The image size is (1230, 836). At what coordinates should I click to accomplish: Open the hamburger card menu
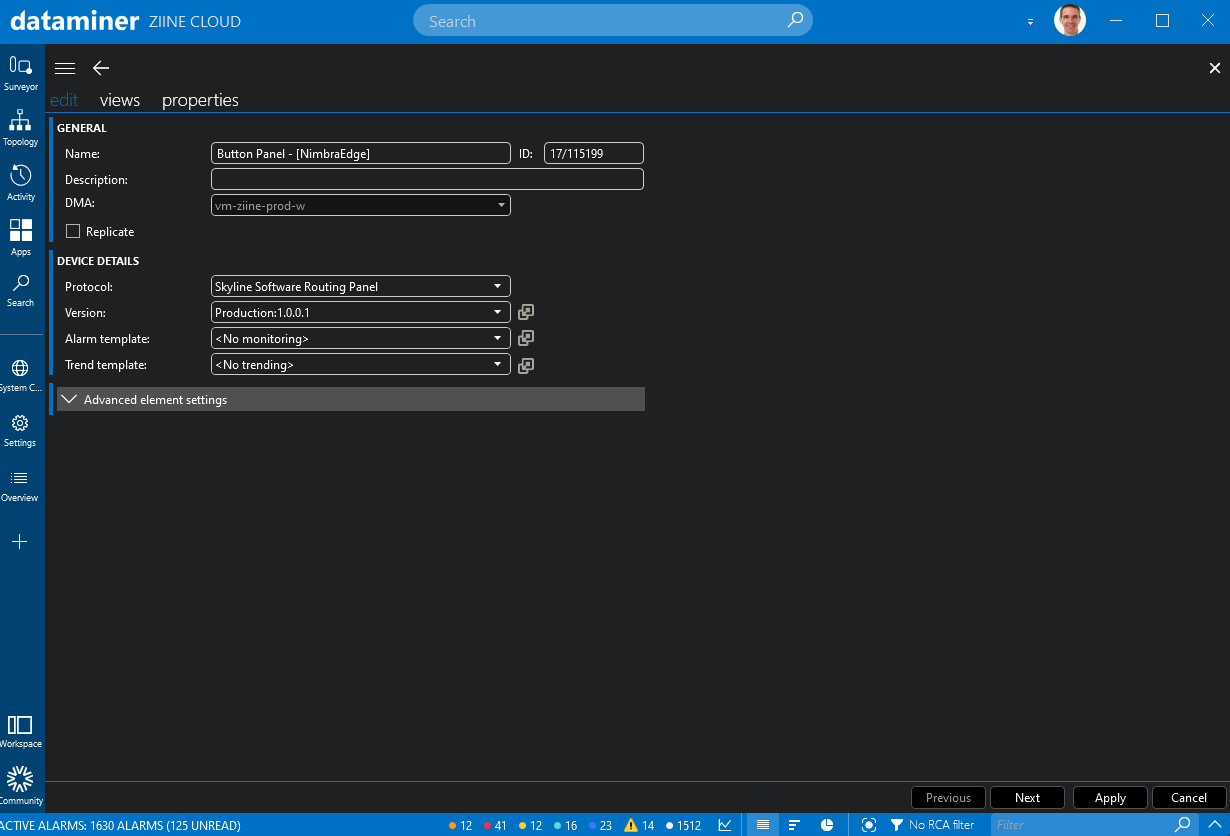tap(65, 68)
